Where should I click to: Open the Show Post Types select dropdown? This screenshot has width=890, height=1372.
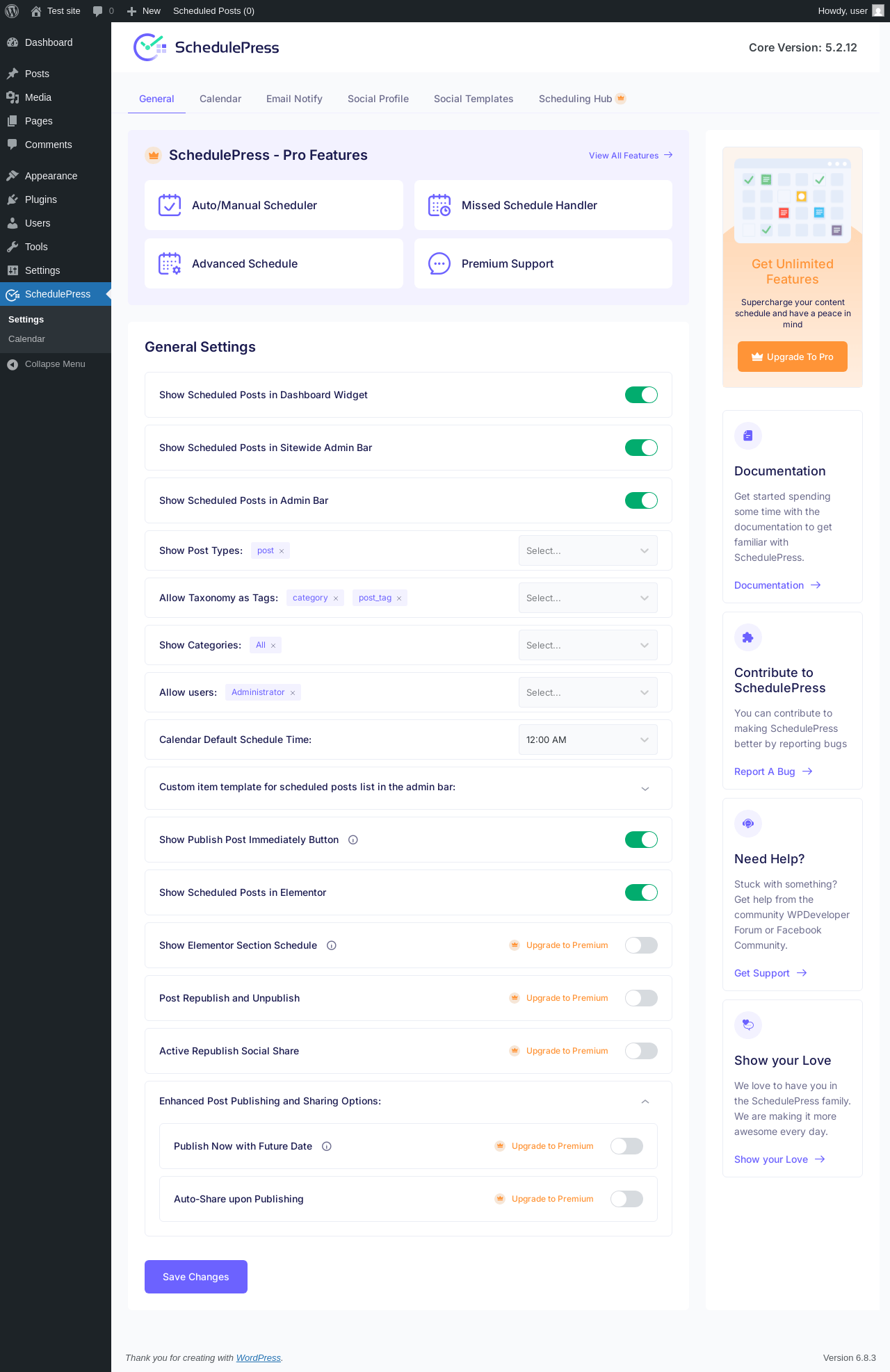coord(588,550)
